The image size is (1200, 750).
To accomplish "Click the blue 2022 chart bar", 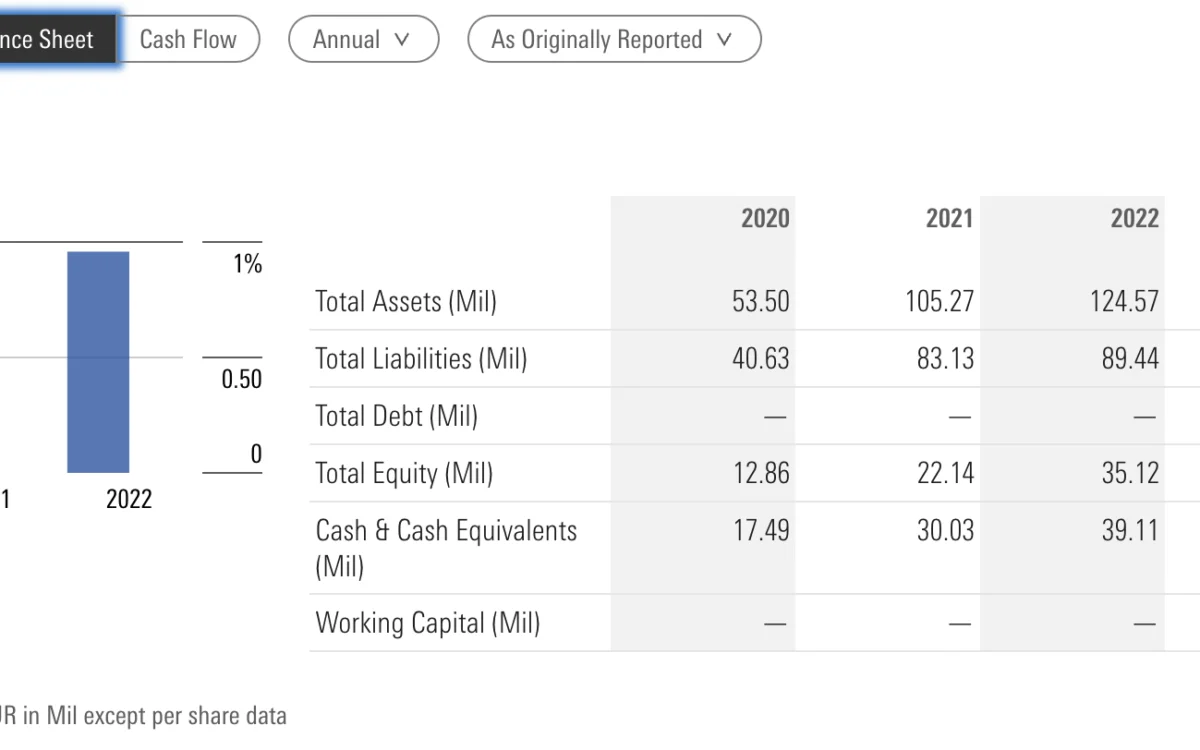I will (x=98, y=361).
